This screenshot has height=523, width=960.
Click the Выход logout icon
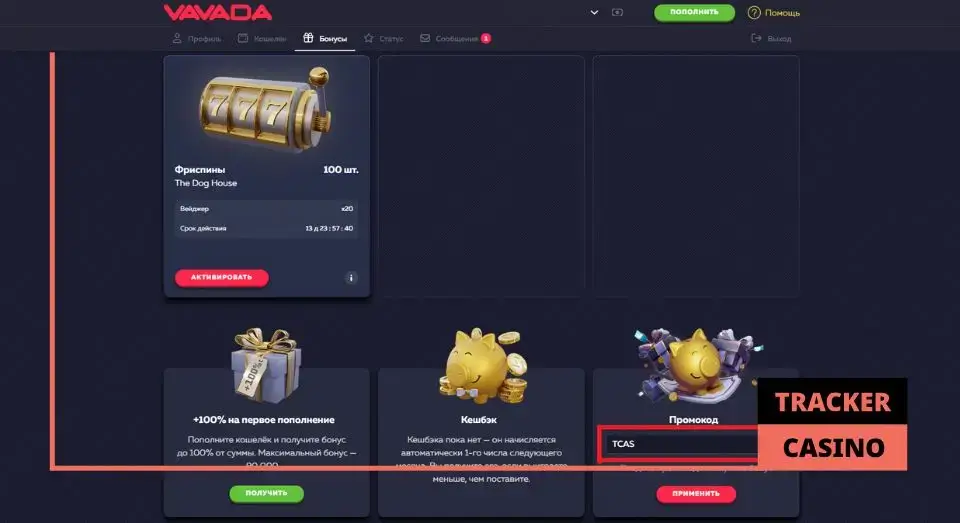756,39
